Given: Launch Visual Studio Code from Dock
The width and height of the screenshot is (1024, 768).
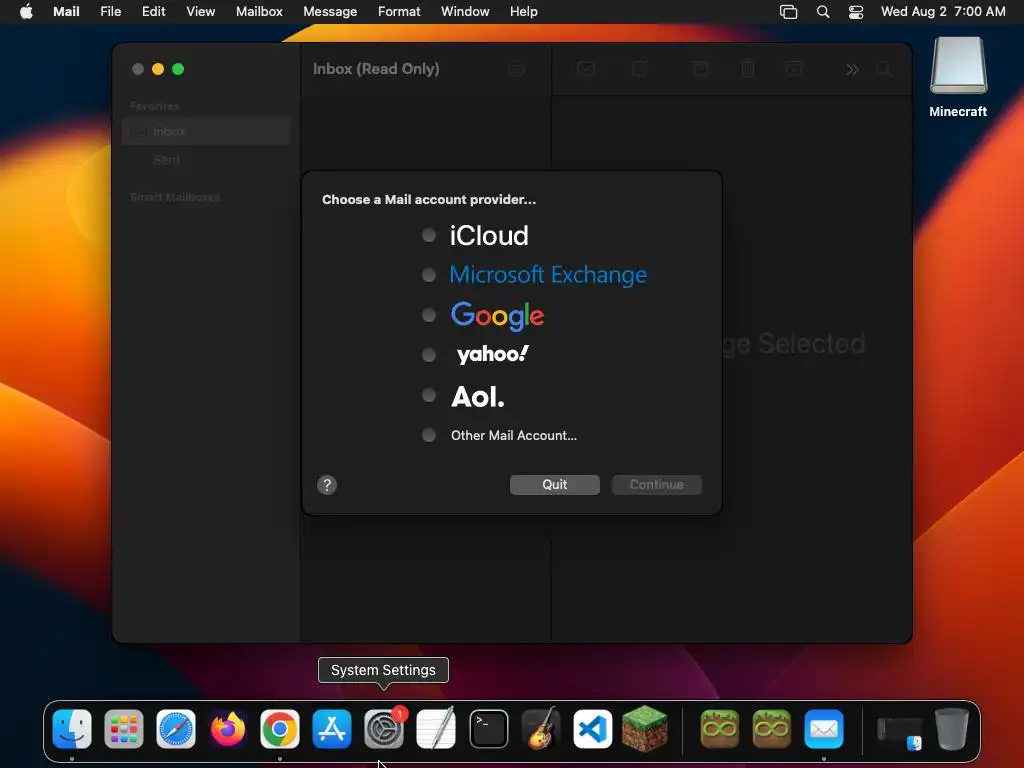Looking at the screenshot, I should click(592, 728).
